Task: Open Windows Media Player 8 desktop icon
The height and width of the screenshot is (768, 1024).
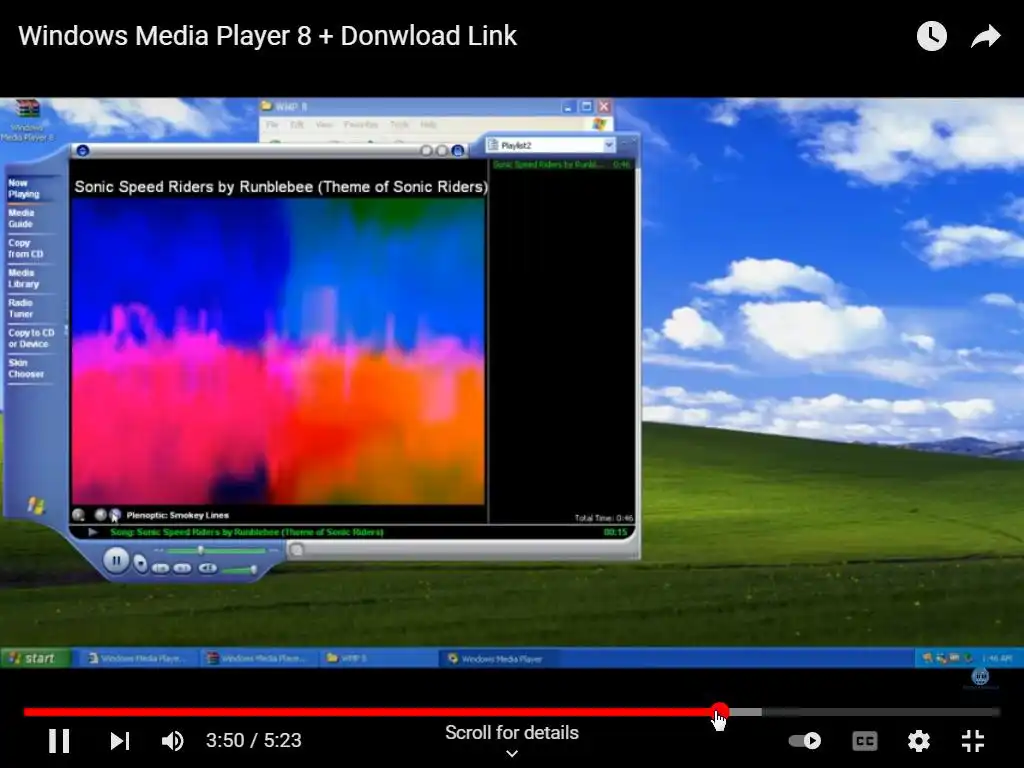Action: click(x=27, y=120)
